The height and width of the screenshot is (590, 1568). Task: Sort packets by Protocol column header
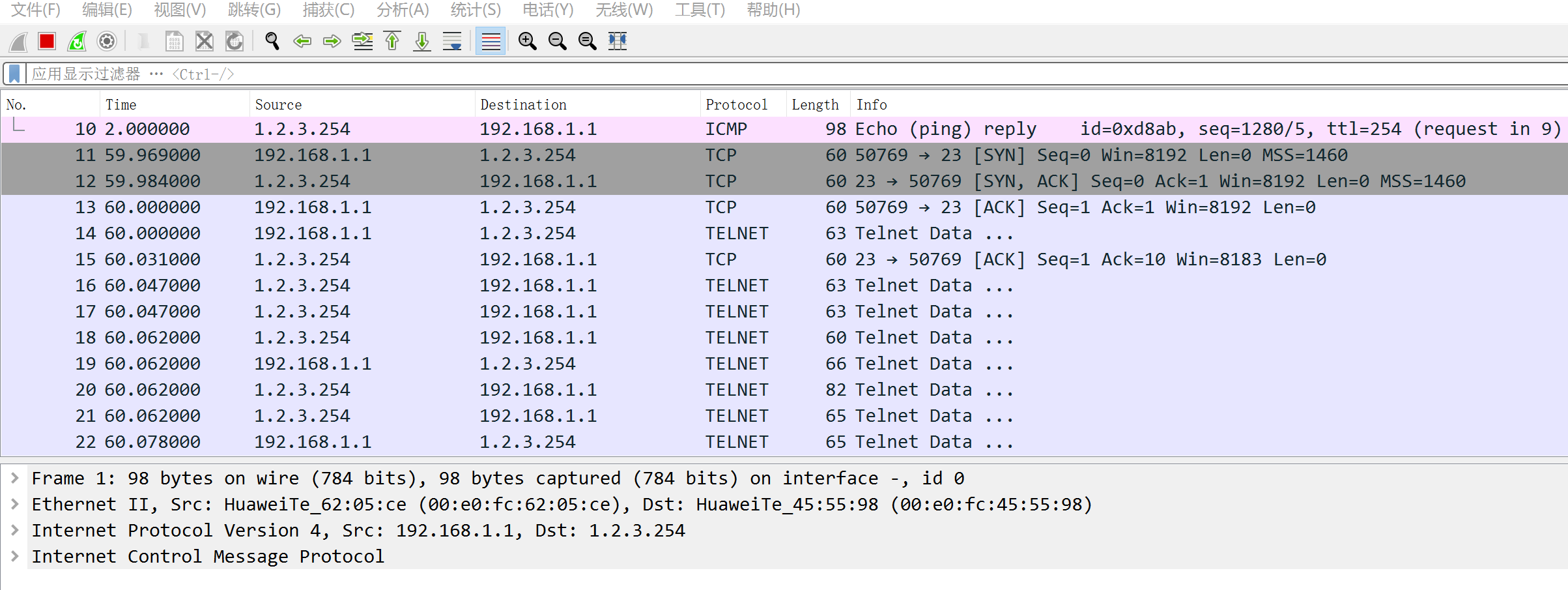click(736, 104)
